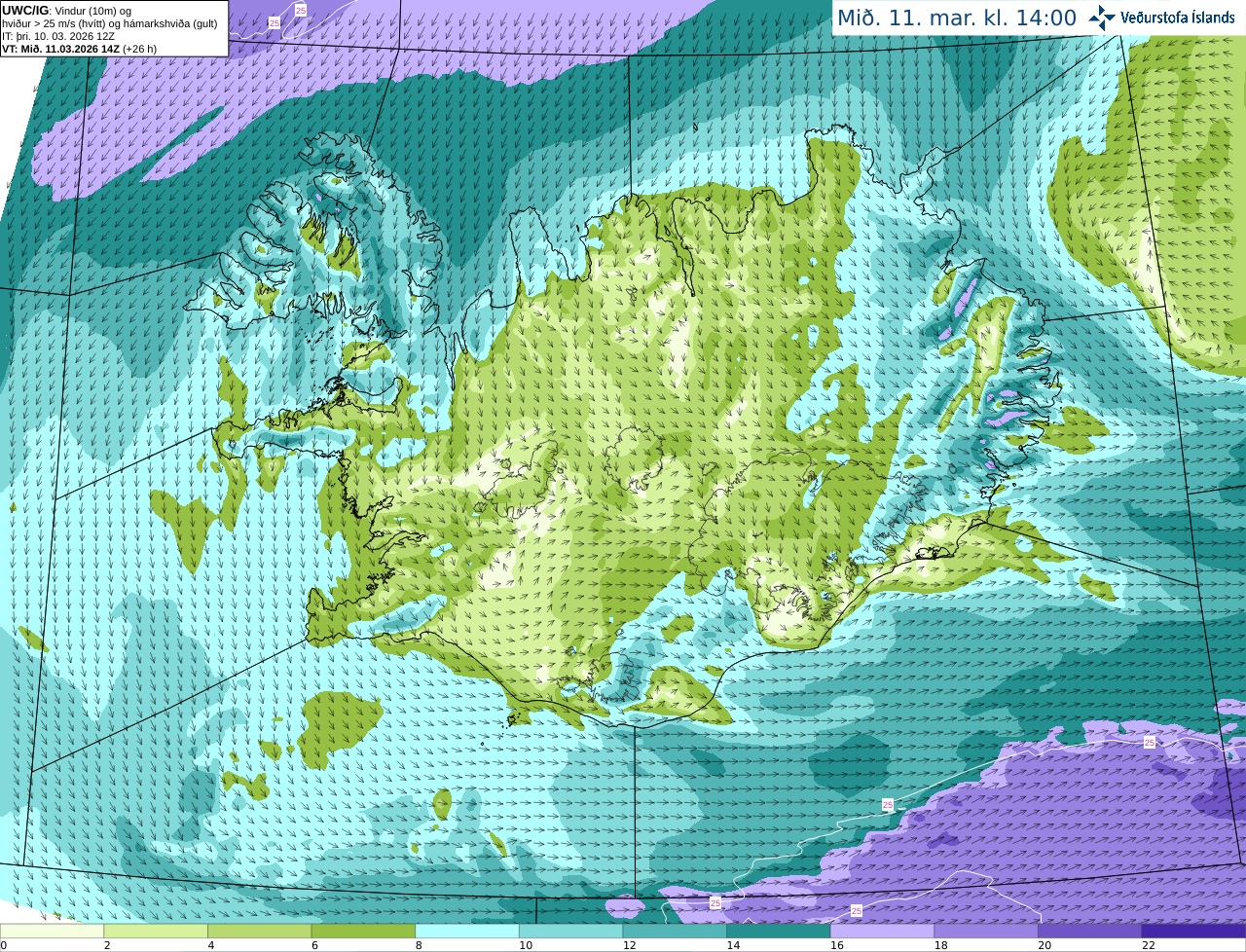Click the date heading Mið. 11. mar. kl. 14:00
The height and width of the screenshot is (952, 1246).
957,18
